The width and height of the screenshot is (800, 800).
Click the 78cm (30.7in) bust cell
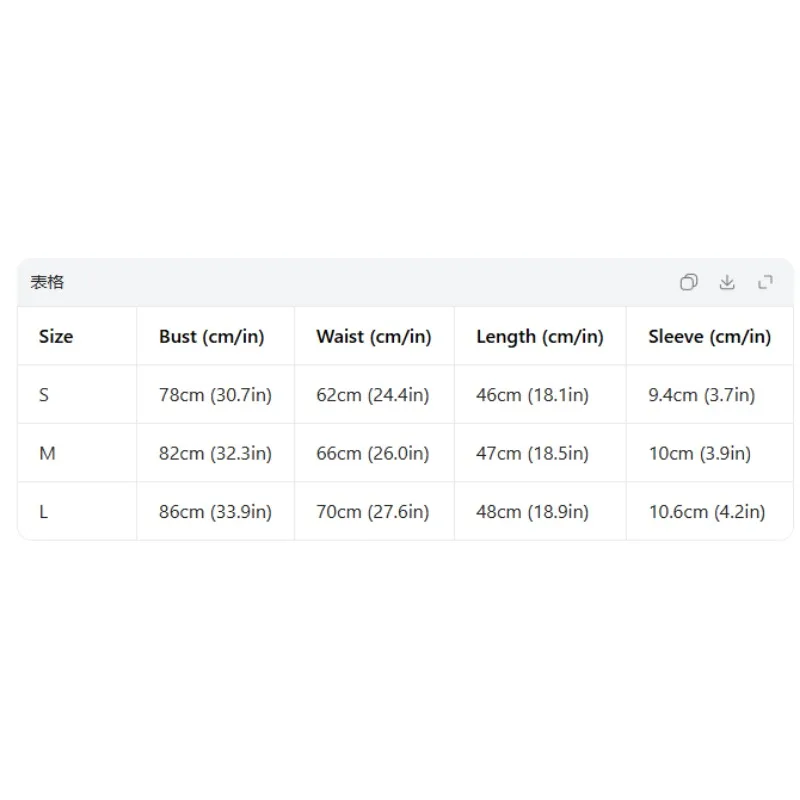215,395
